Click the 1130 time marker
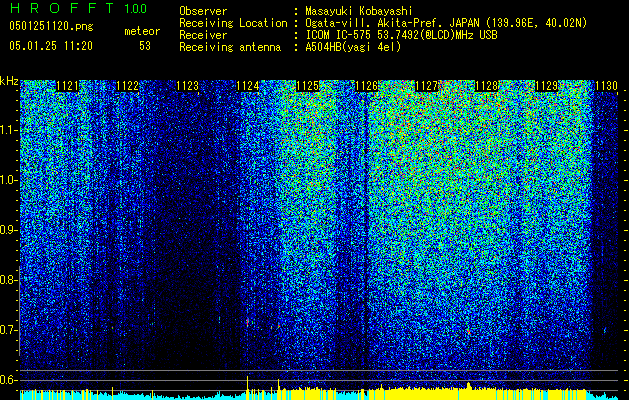Image resolution: width=629 pixels, height=400 pixels. 606,86
